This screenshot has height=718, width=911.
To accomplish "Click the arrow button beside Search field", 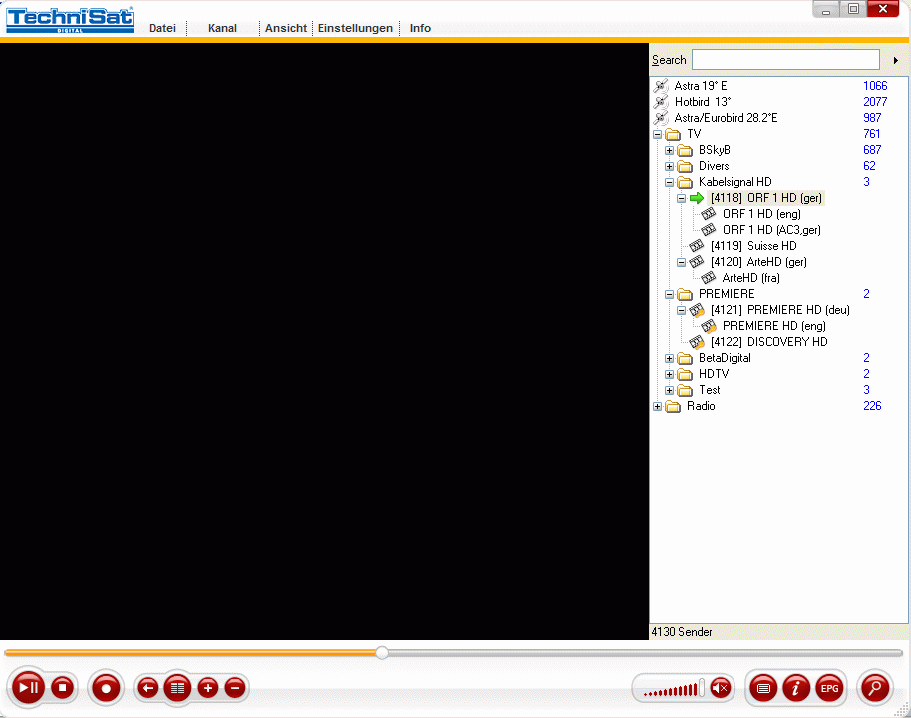I will 895,60.
